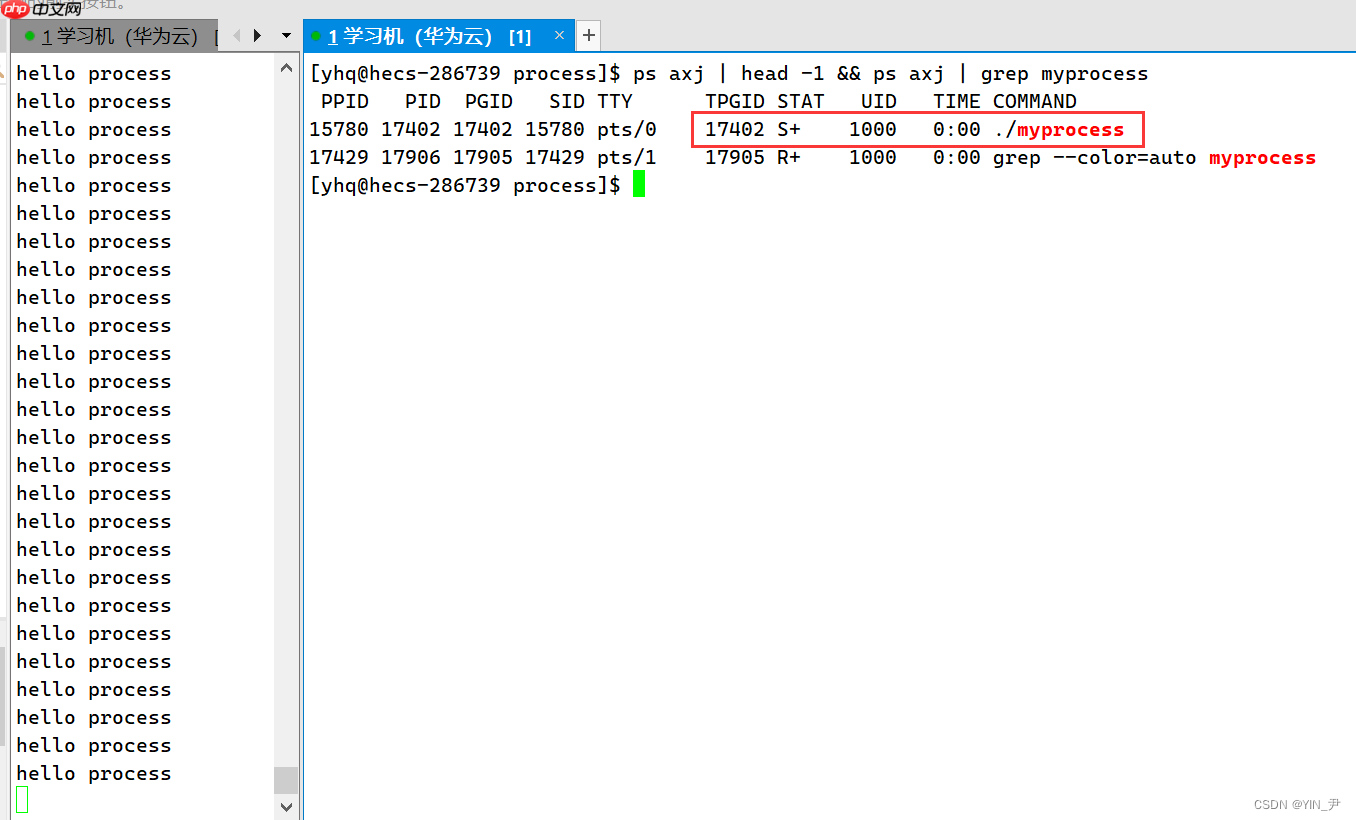Grab the left pane scrollbar thumb
Viewport: 1356px width, 820px height.
pos(286,780)
